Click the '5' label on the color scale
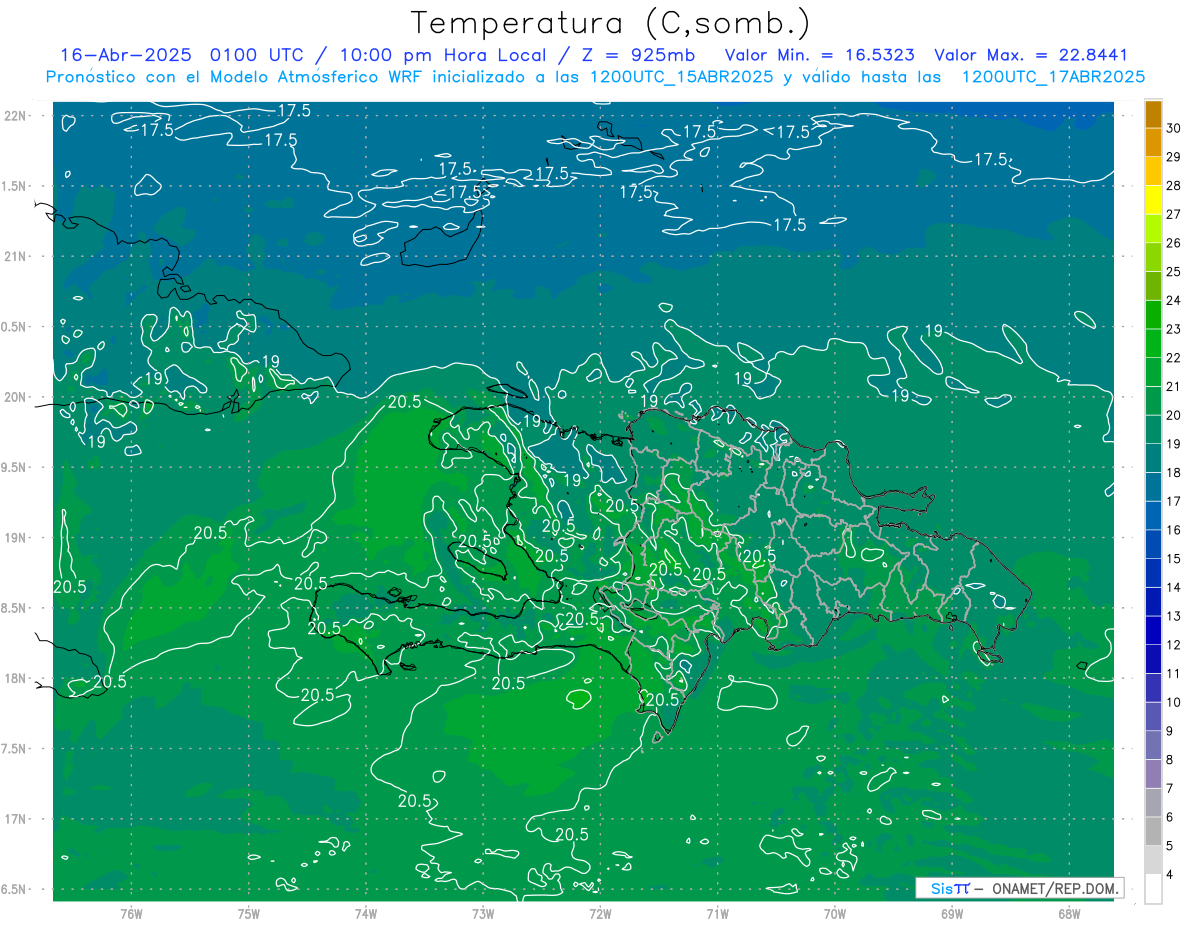This screenshot has height=927, width=1200. pos(1170,847)
